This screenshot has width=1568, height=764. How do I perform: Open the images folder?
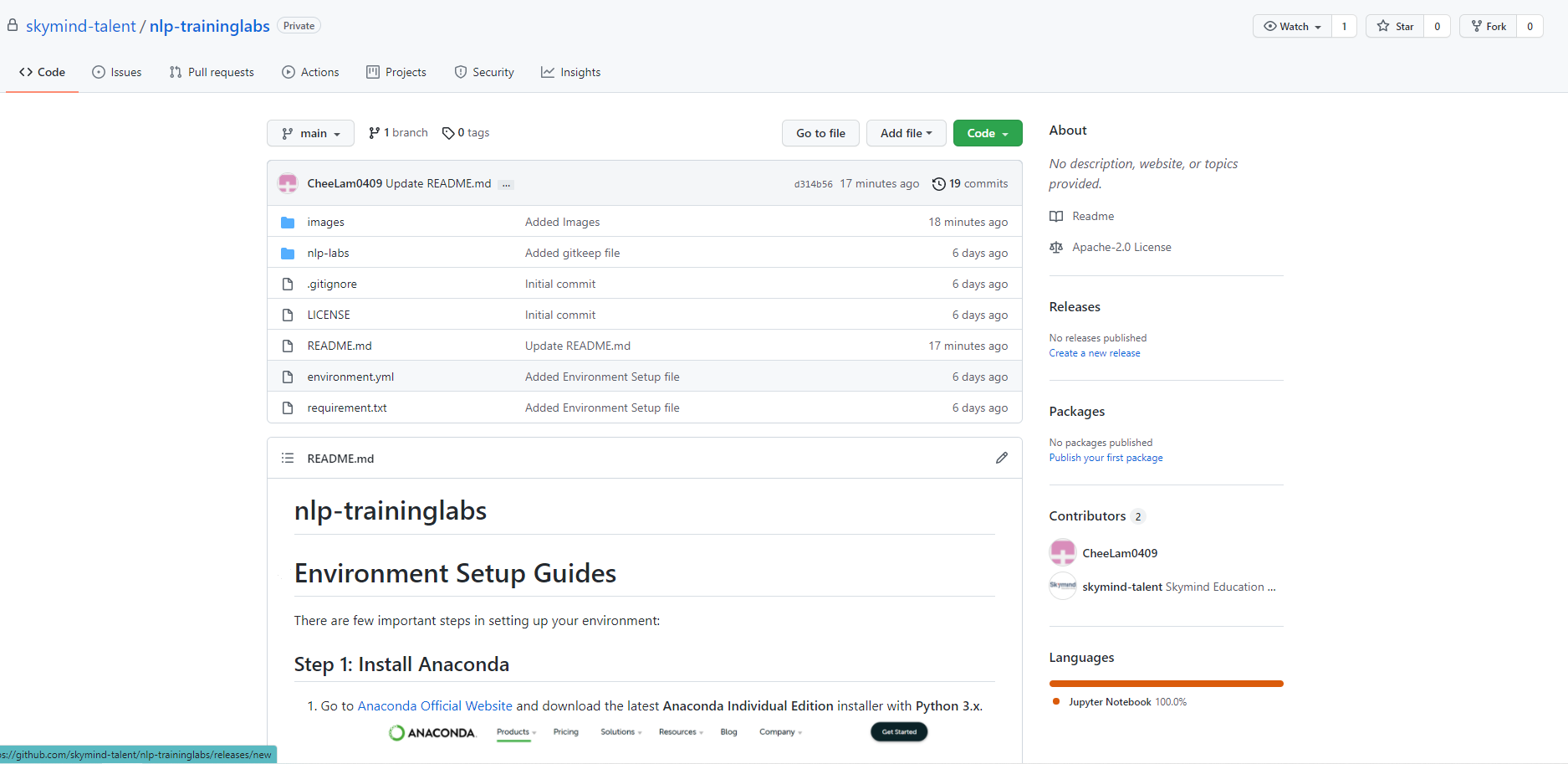point(325,222)
